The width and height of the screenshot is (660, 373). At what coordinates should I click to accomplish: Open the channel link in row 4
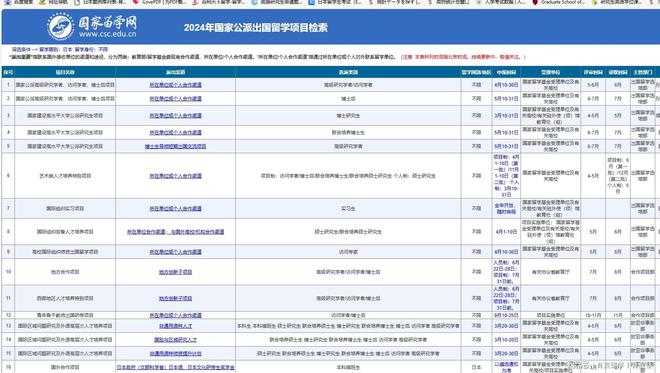pyautogui.click(x=175, y=133)
